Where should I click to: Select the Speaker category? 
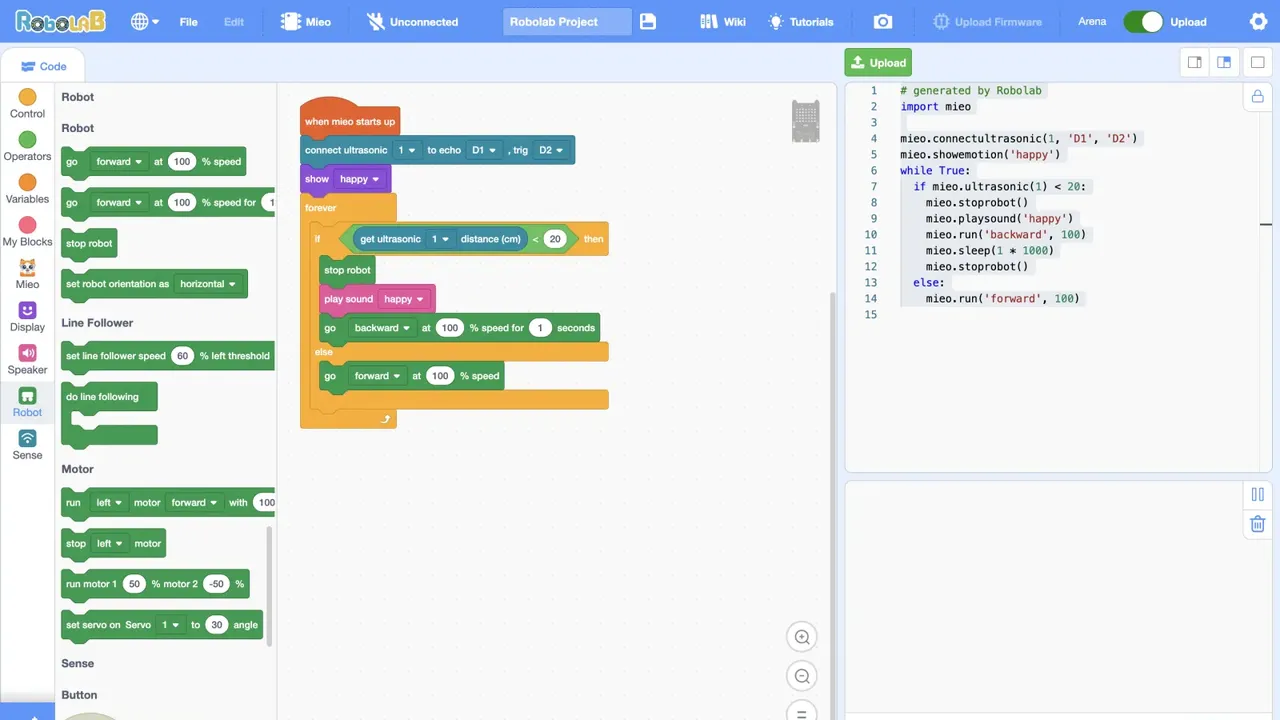pos(27,360)
